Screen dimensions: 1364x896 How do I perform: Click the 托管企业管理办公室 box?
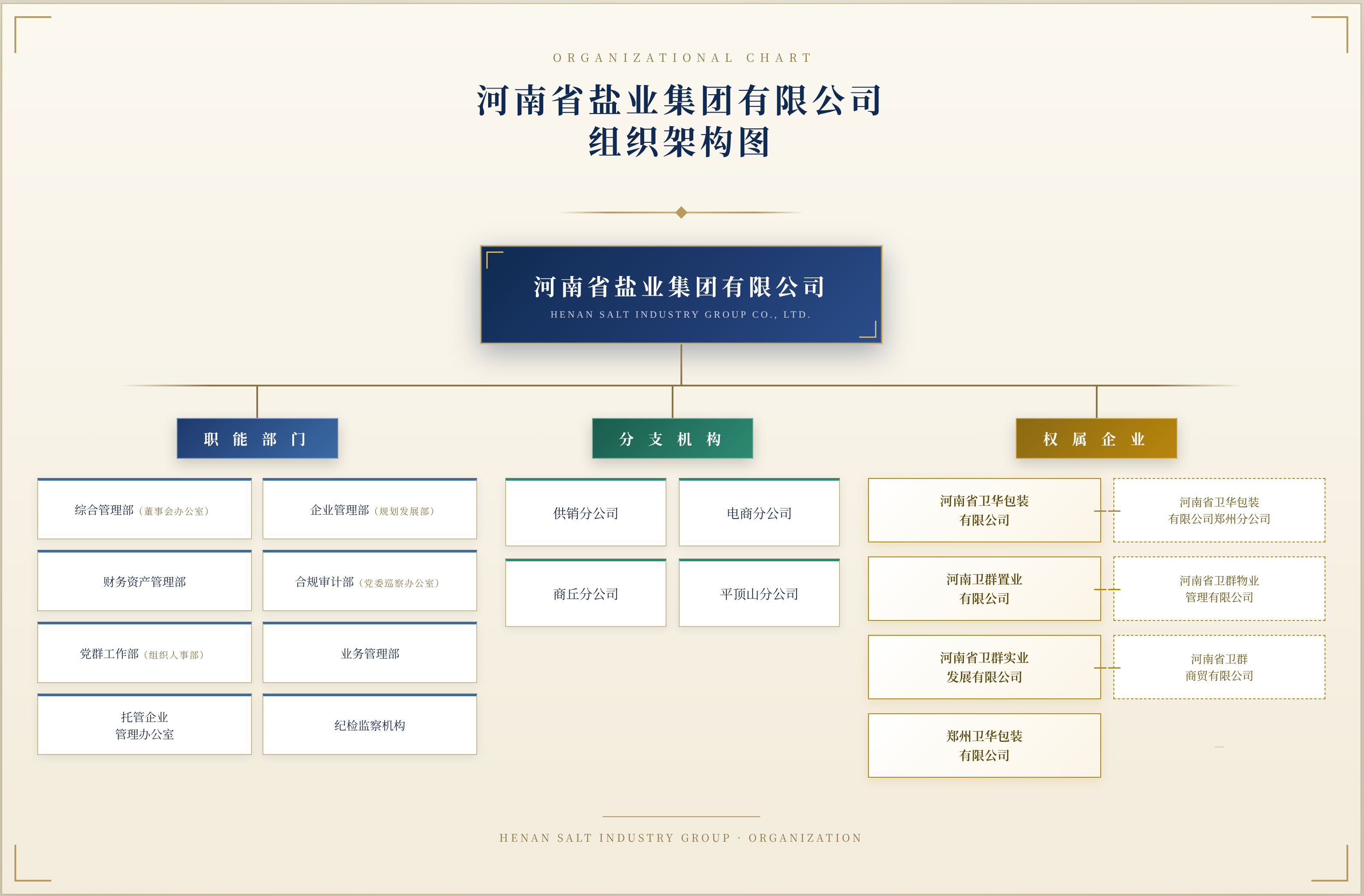coord(145,725)
